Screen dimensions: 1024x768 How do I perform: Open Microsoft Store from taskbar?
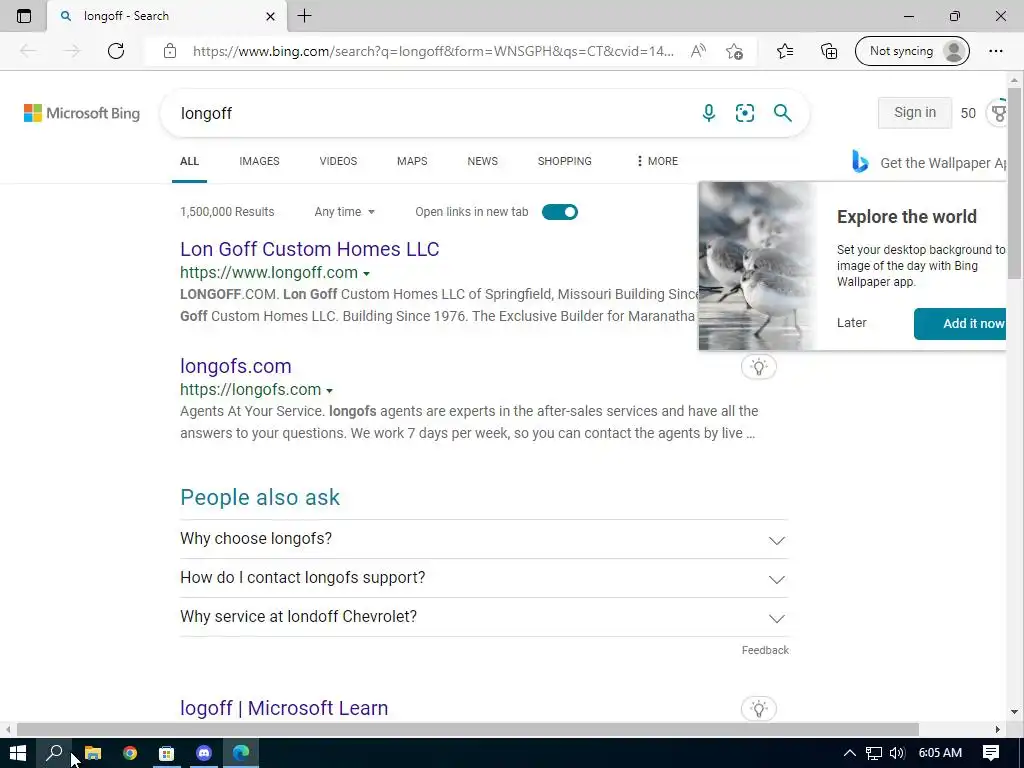point(167,753)
